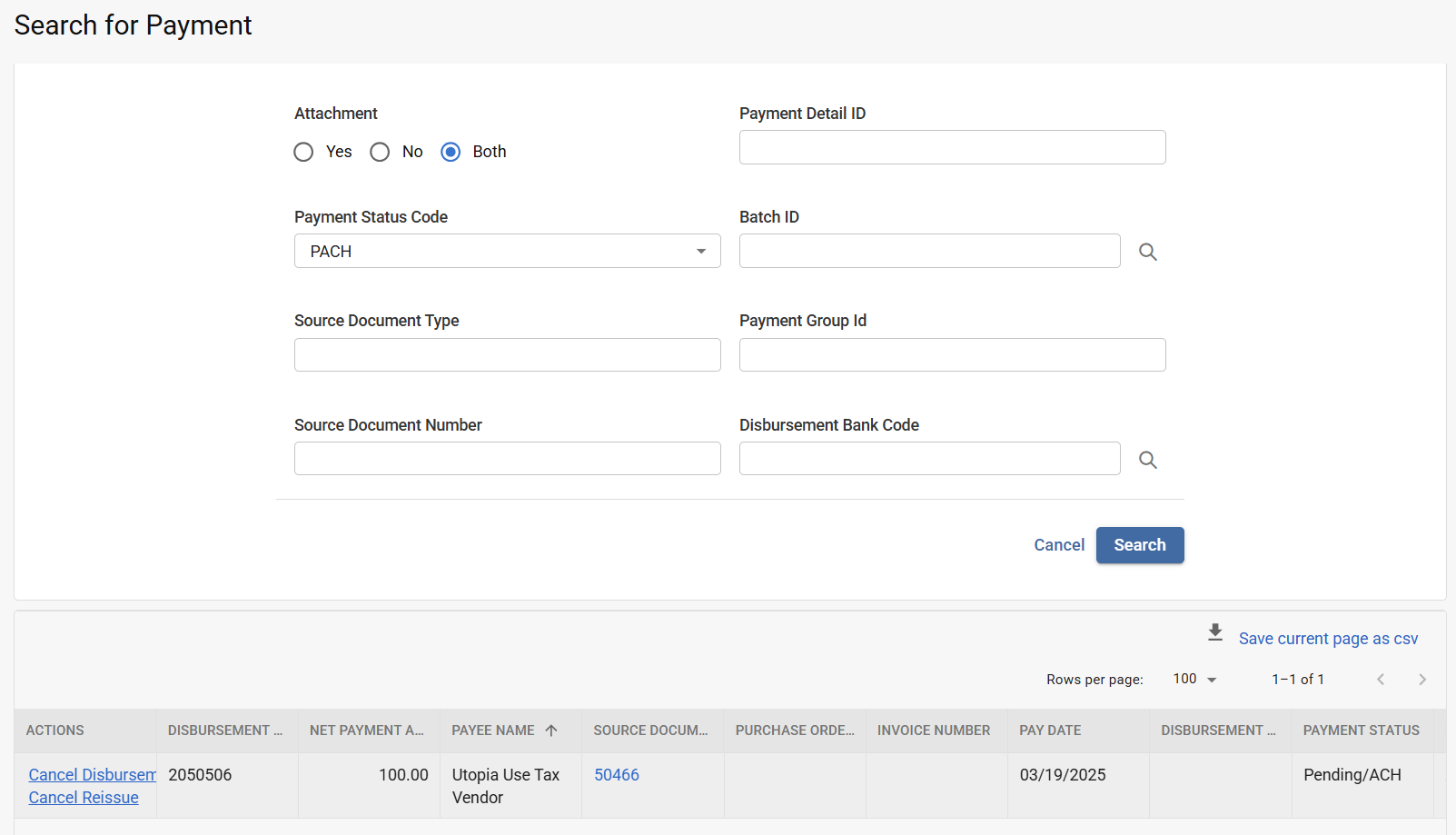Click into the Source Document Number field
The width and height of the screenshot is (1456, 835).
pos(507,459)
